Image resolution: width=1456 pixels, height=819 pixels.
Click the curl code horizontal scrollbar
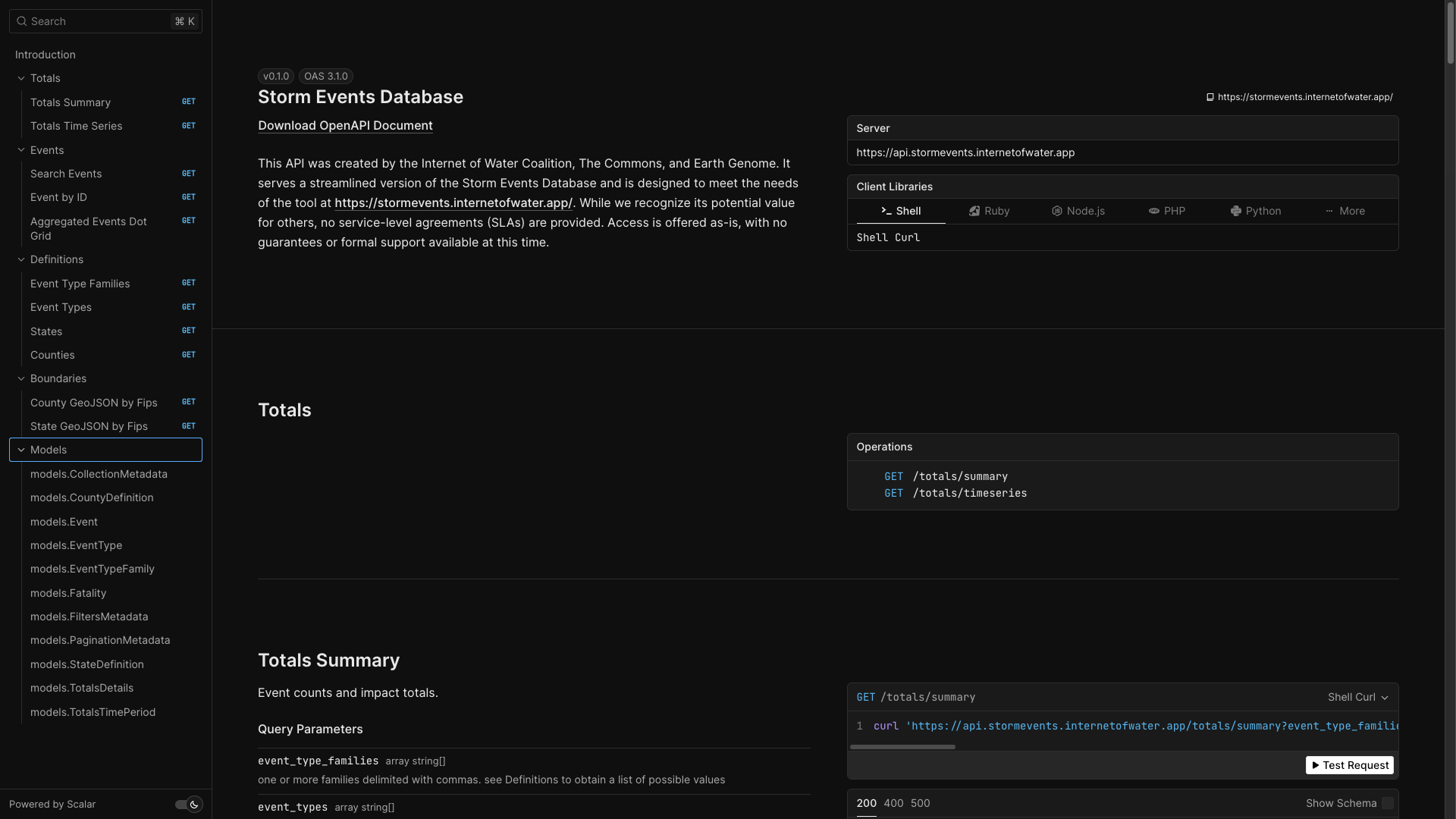(x=902, y=747)
